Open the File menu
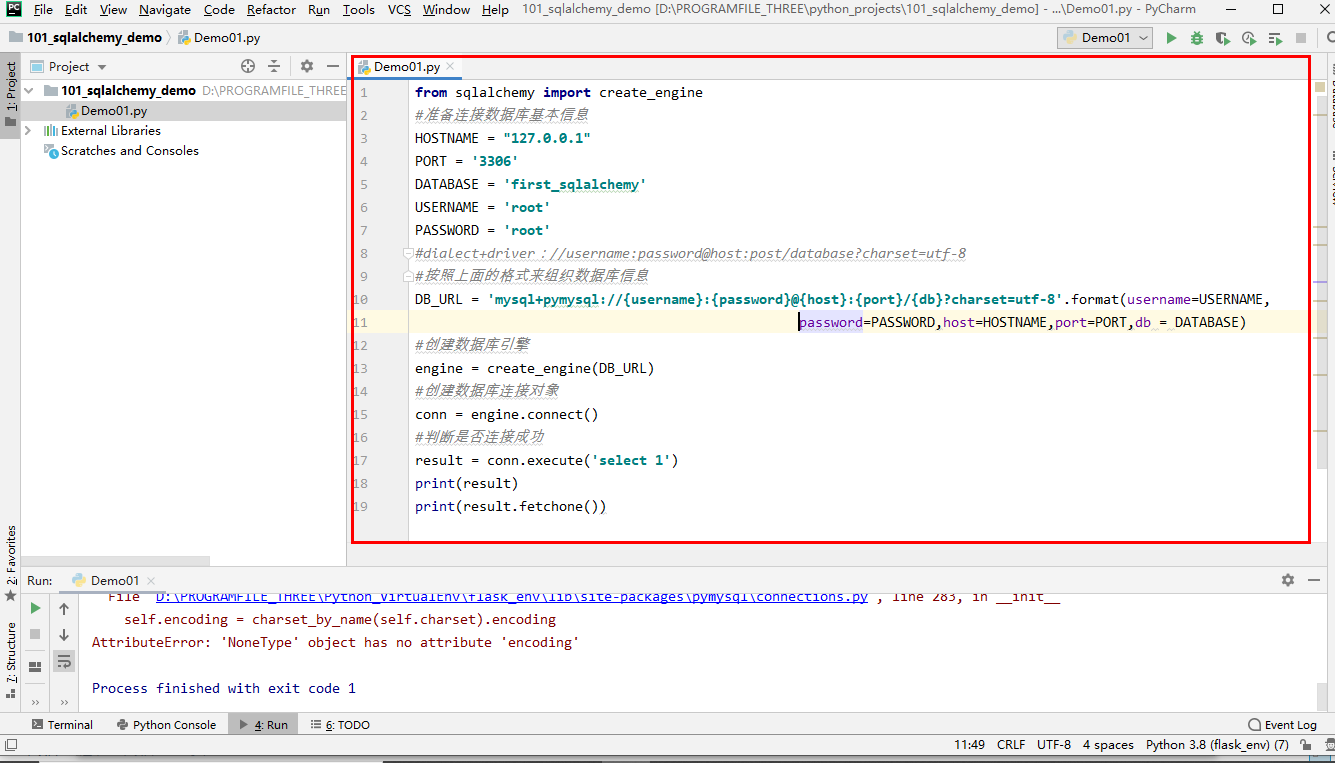 (x=43, y=9)
